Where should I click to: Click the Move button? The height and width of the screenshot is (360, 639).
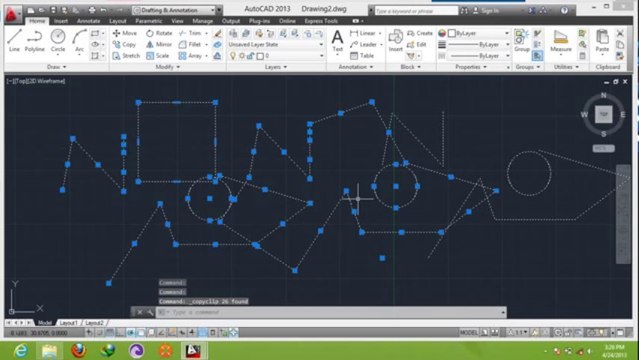click(125, 33)
